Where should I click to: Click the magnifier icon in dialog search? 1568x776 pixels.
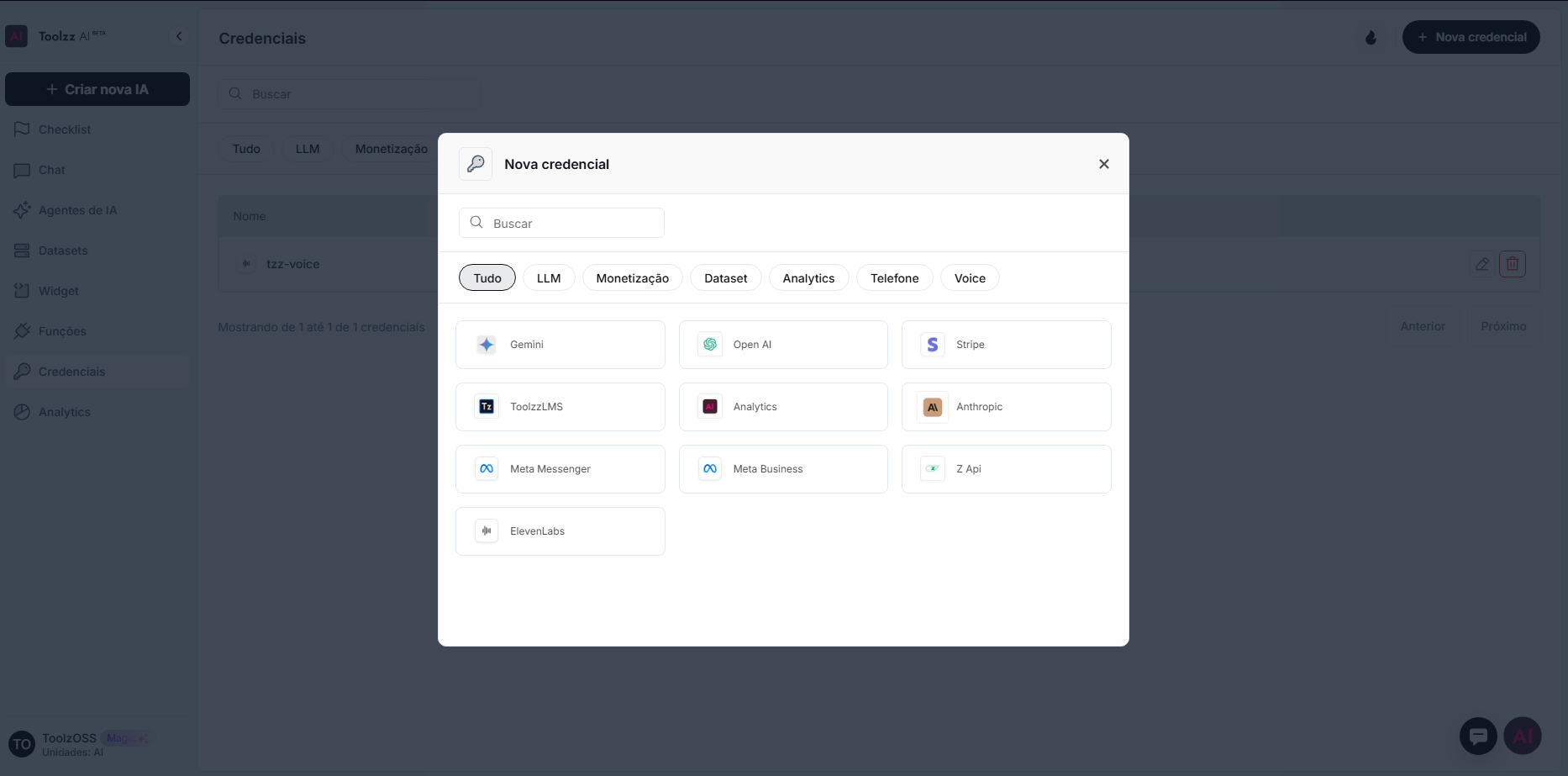click(x=476, y=223)
